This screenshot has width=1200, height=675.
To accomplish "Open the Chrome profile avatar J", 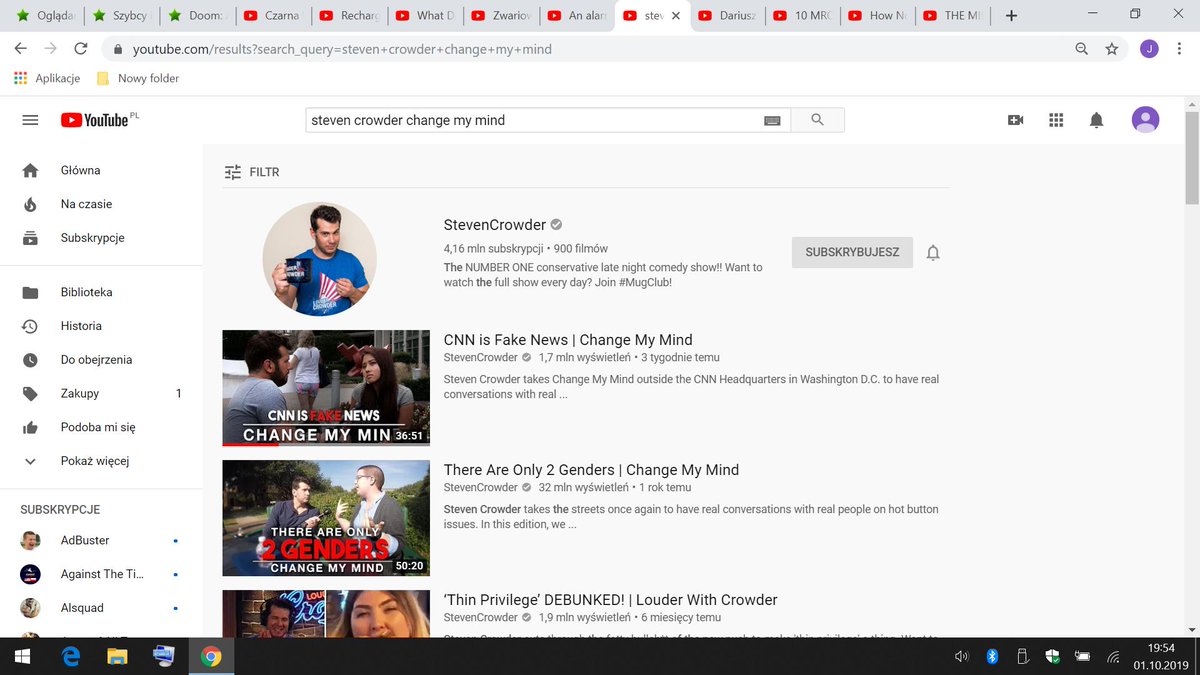I will click(x=1149, y=48).
